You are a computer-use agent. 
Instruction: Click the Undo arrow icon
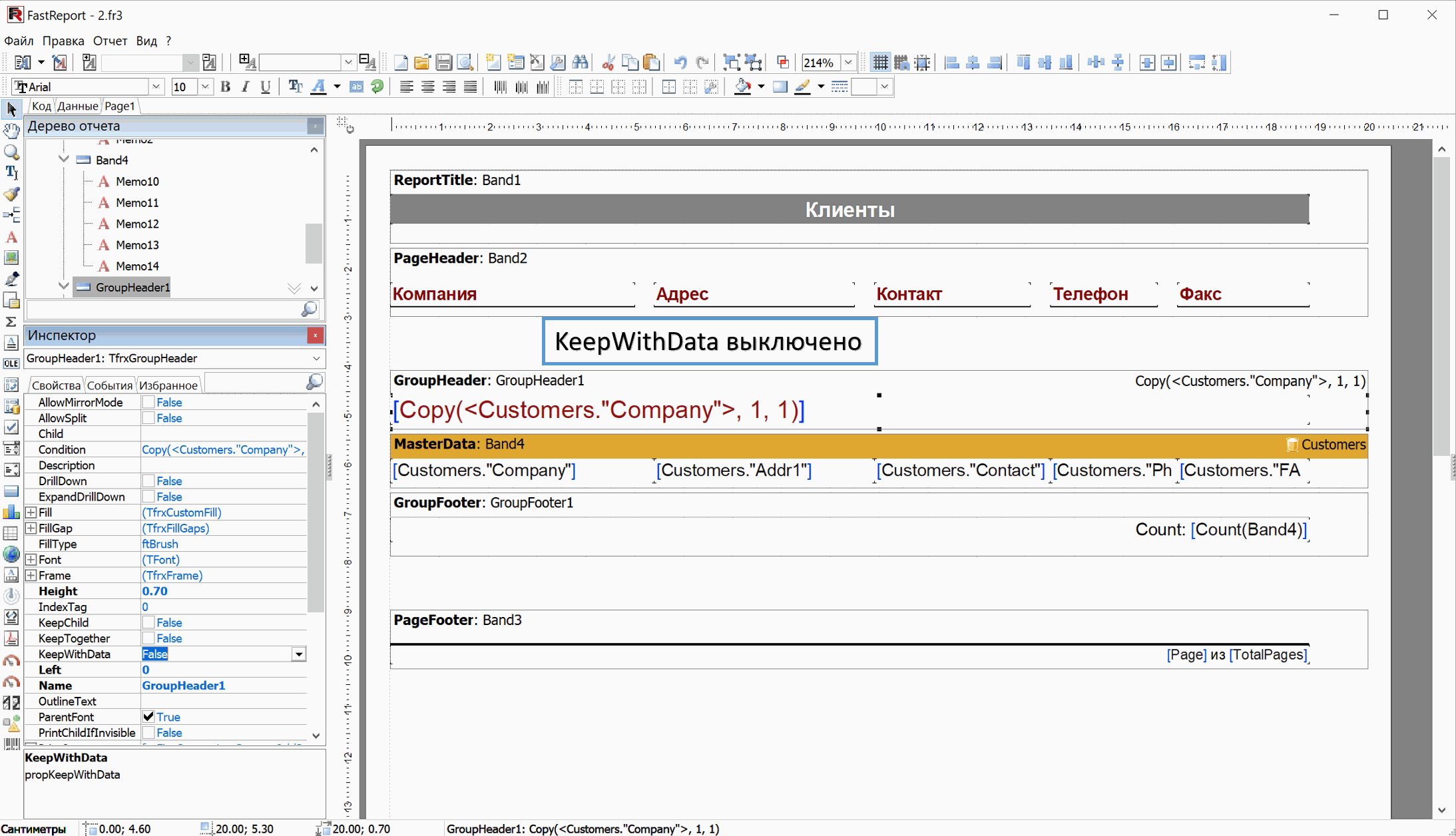click(680, 63)
